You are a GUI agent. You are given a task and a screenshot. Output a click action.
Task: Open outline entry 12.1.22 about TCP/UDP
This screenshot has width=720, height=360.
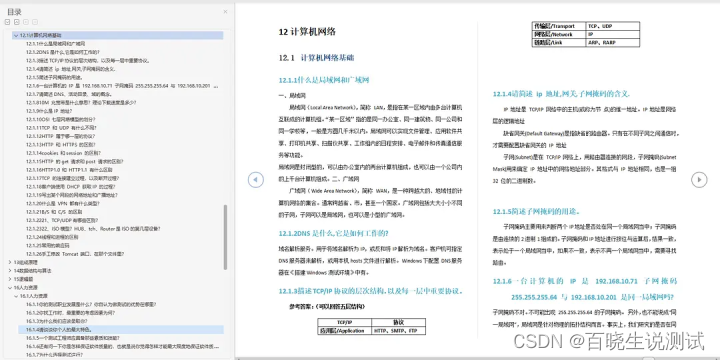[x=62, y=220]
